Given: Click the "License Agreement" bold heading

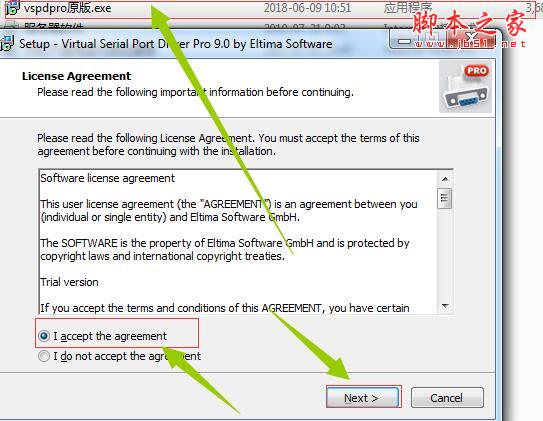Looking at the screenshot, I should click(76, 76).
